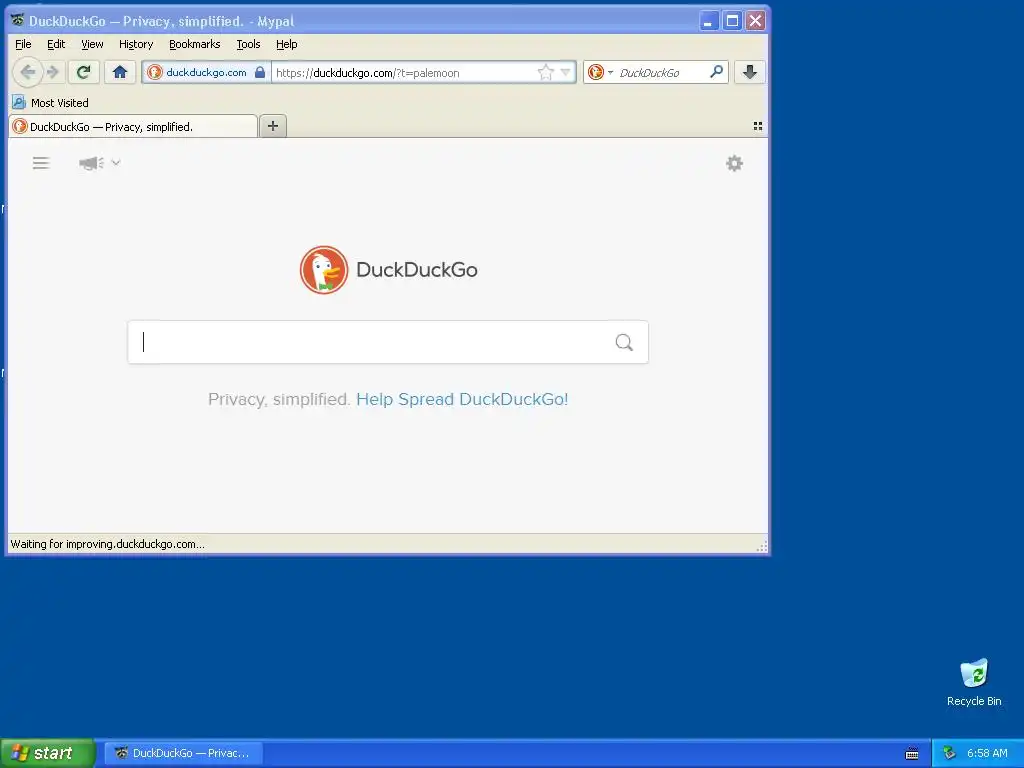Click the megaphone announcements icon

point(91,163)
